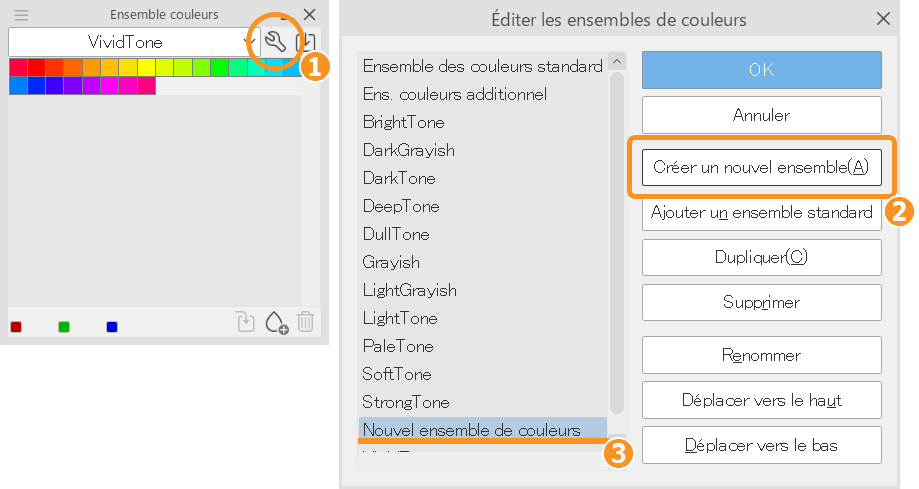Click Créer un nouvel ensemble button
This screenshot has height=489, width=919.
(761, 167)
